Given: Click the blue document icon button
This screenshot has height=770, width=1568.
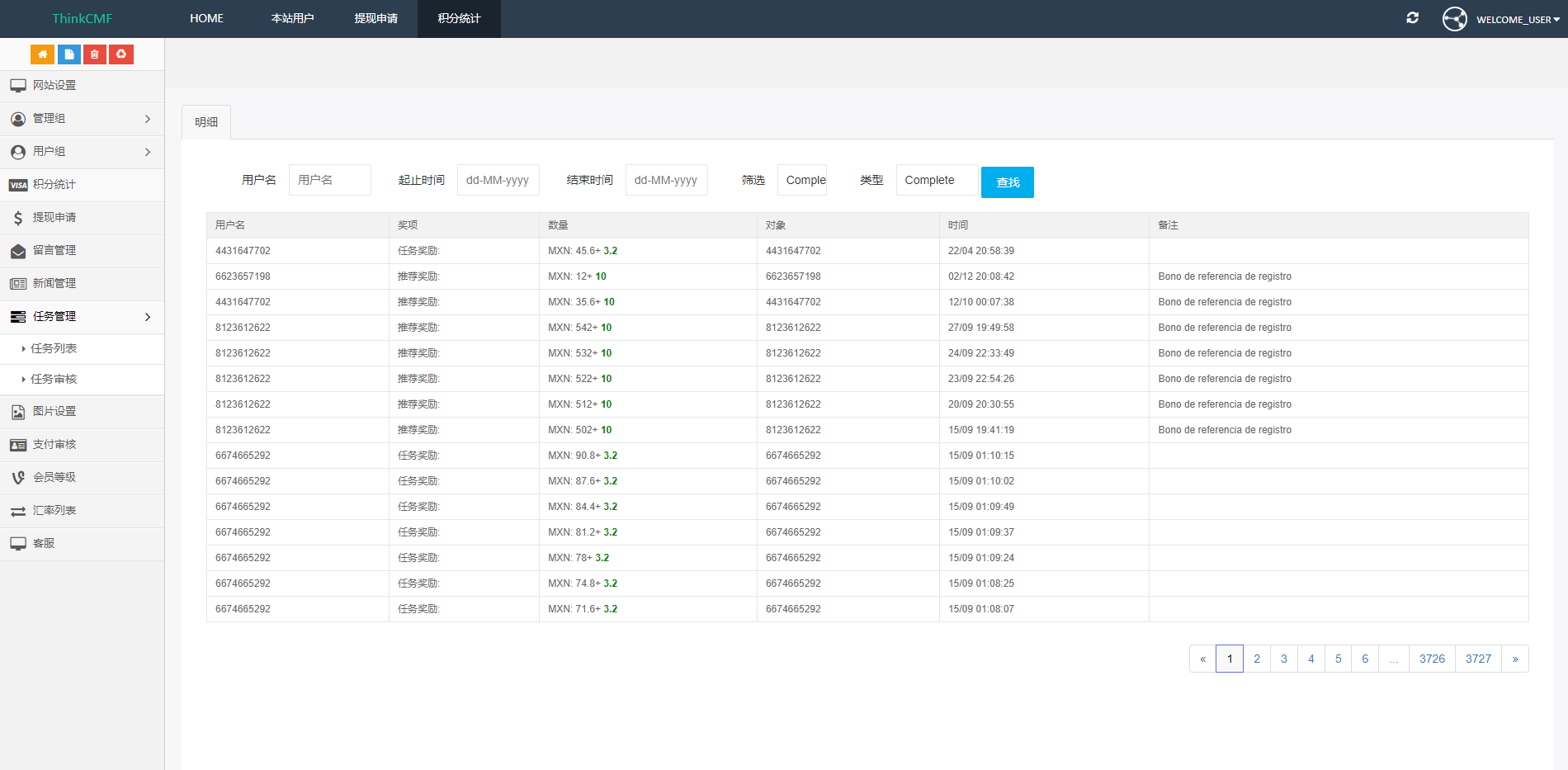Looking at the screenshot, I should 68,54.
